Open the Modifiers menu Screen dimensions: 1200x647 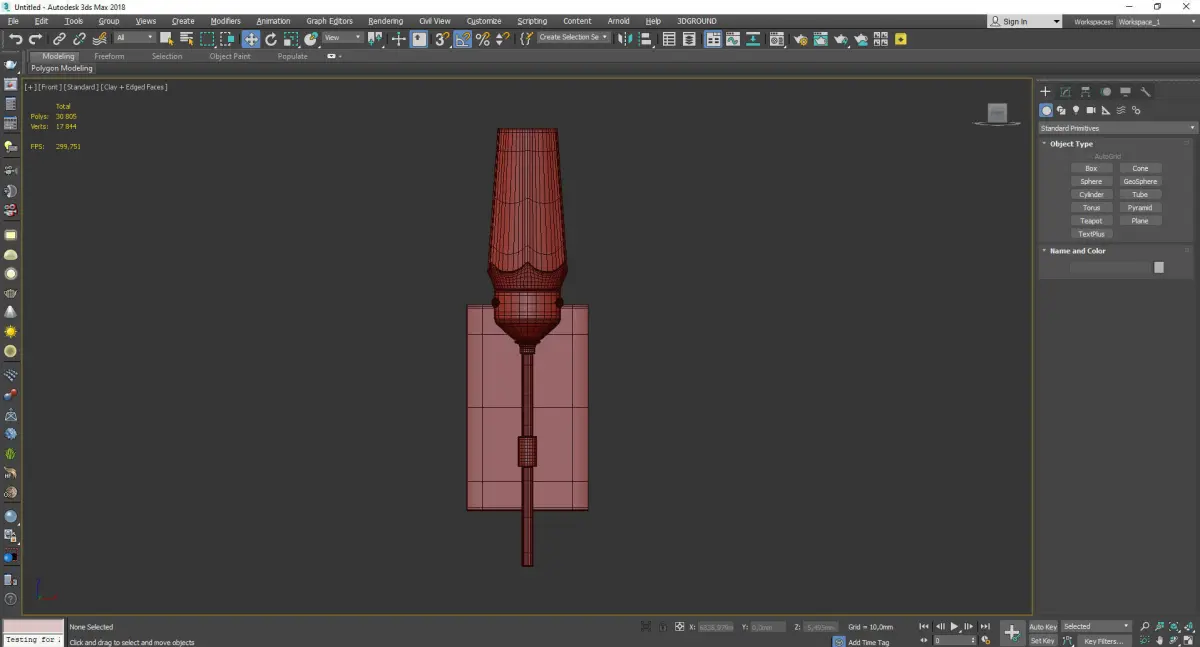226,21
